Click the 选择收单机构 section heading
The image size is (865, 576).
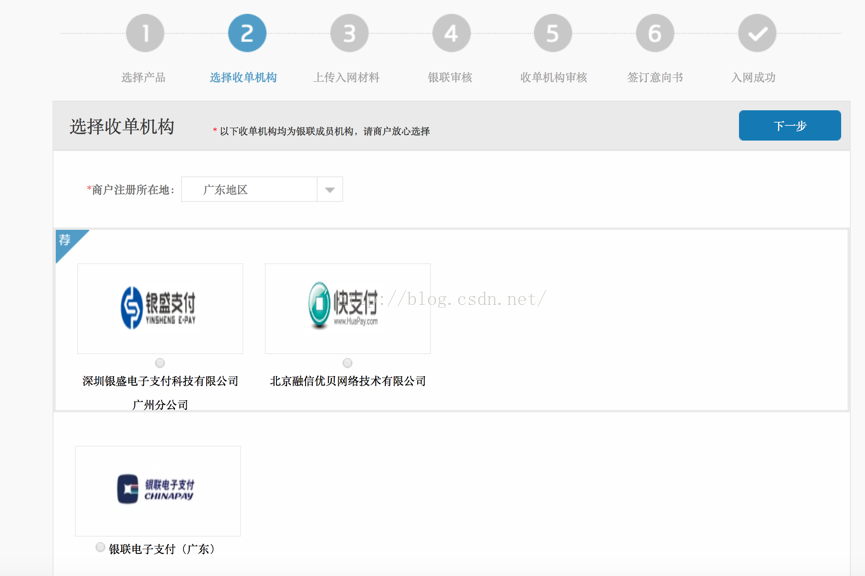click(122, 126)
